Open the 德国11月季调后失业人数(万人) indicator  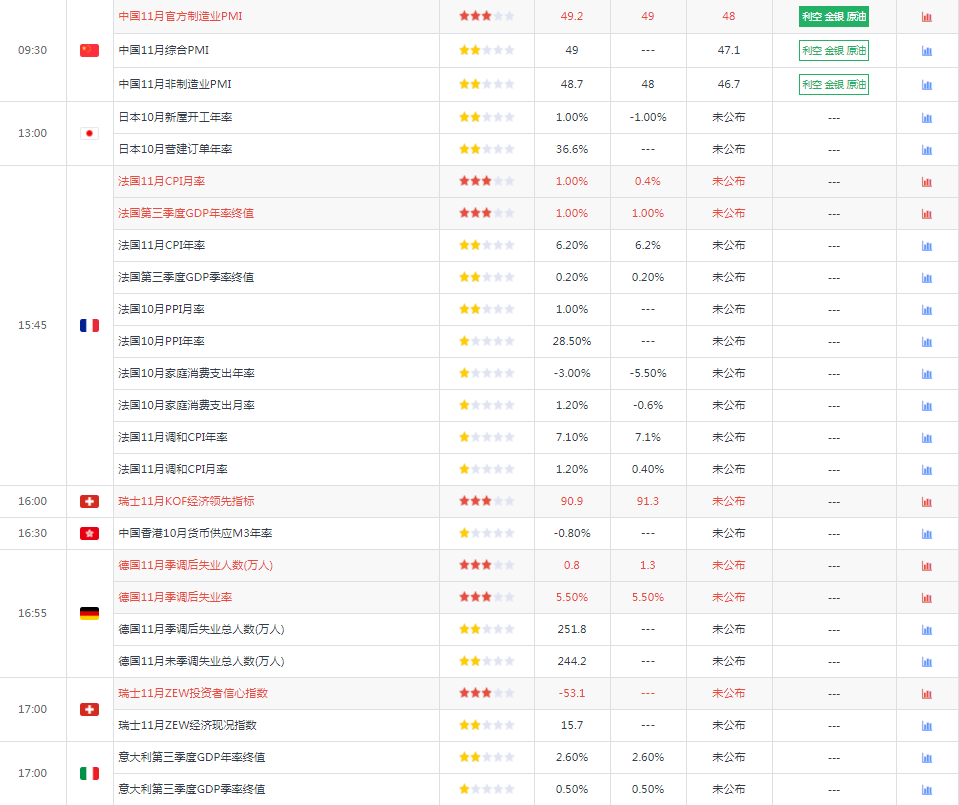click(195, 565)
